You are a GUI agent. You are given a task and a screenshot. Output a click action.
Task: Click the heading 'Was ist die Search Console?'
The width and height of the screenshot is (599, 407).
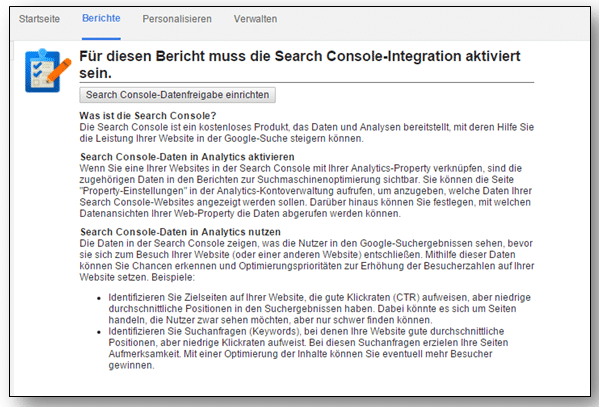[x=148, y=115]
